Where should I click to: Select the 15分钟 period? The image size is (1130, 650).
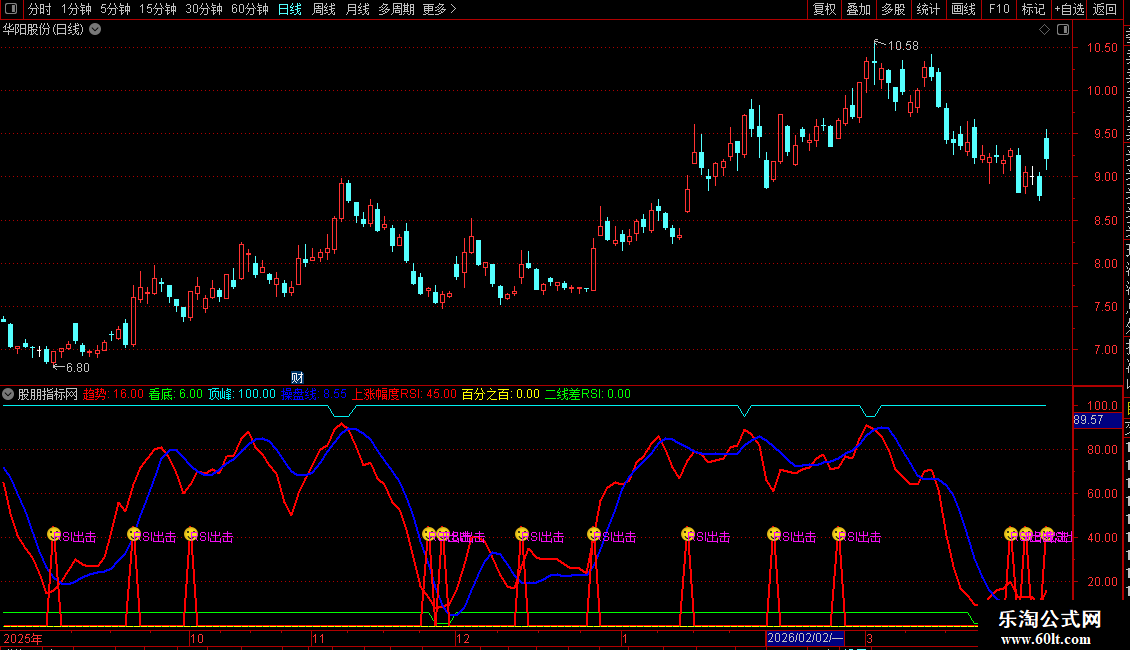pos(158,9)
